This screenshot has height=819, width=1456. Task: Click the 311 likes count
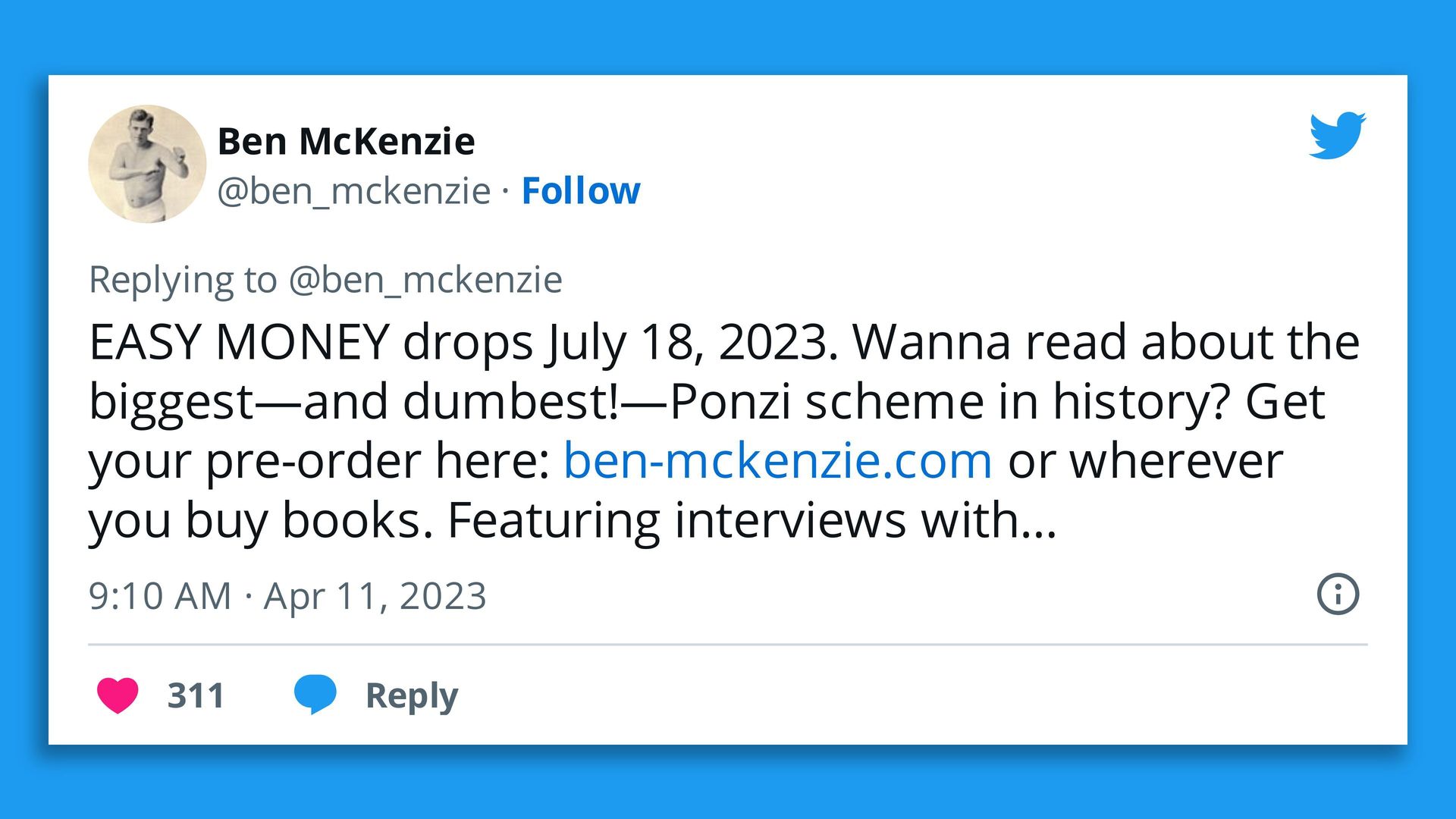point(196,695)
